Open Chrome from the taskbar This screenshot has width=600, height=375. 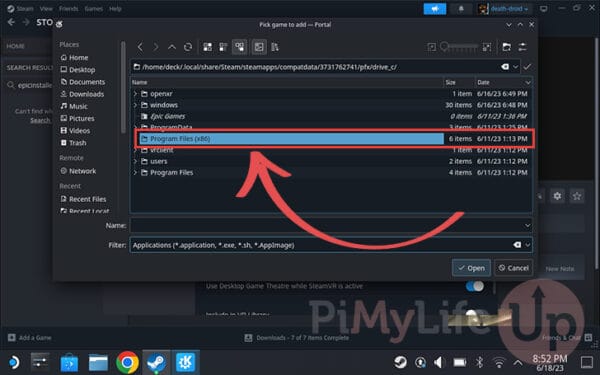(127, 362)
